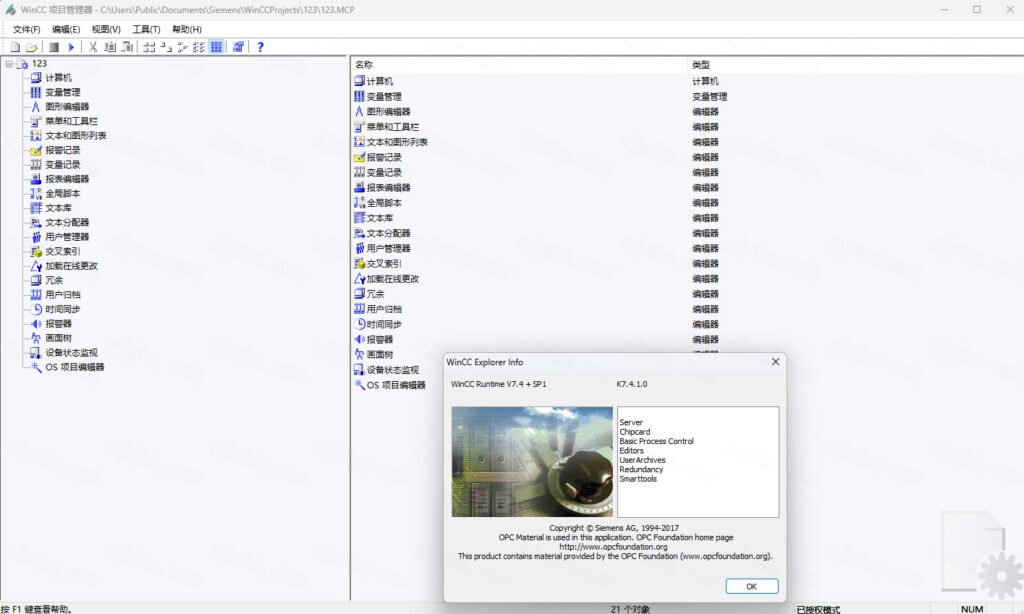
Task: Click the http://www.opcfoundation.org text in dialog
Action: coord(613,547)
